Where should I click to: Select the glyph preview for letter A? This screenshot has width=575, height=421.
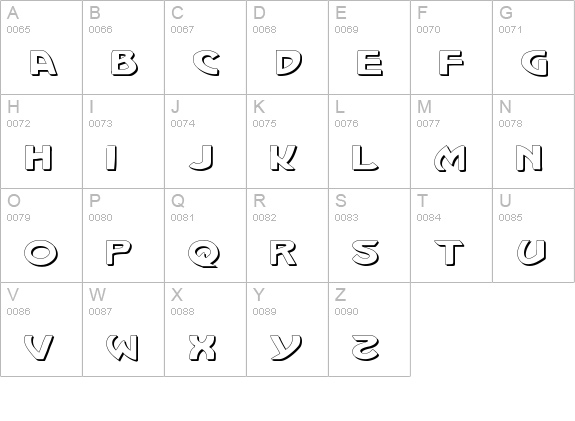43,63
